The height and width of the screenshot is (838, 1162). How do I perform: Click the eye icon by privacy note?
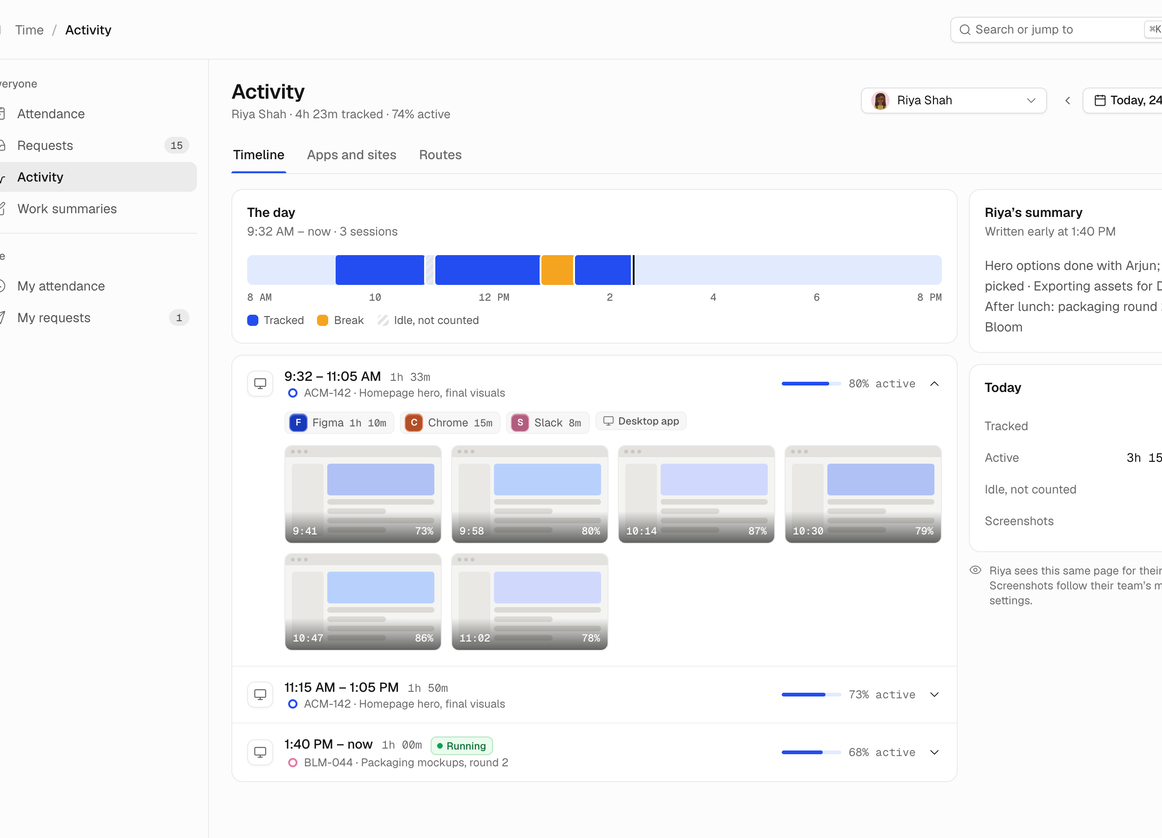pyautogui.click(x=975, y=571)
